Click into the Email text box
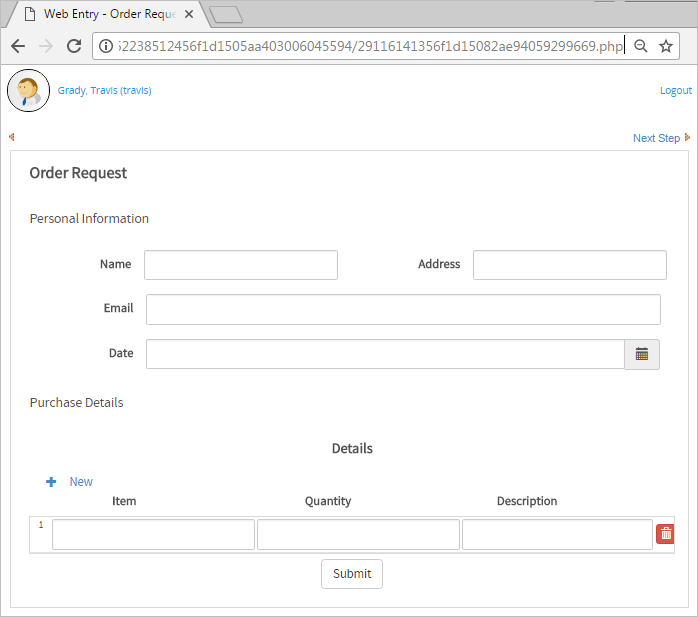The image size is (698, 617). pyautogui.click(x=403, y=309)
